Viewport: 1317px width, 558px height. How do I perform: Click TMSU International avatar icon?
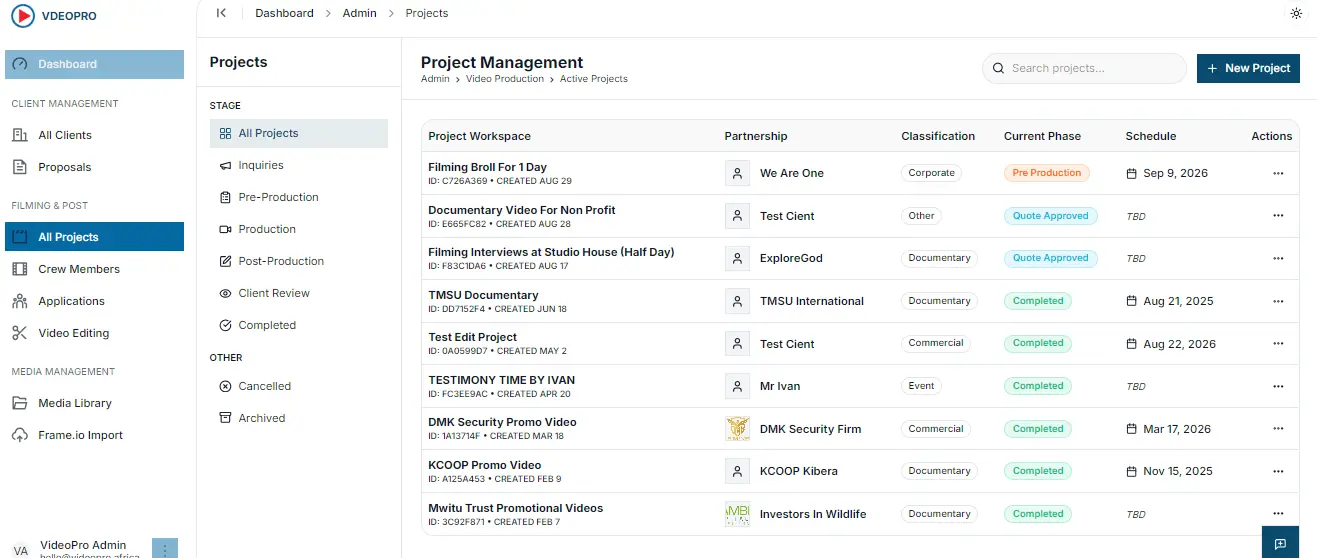pos(737,301)
